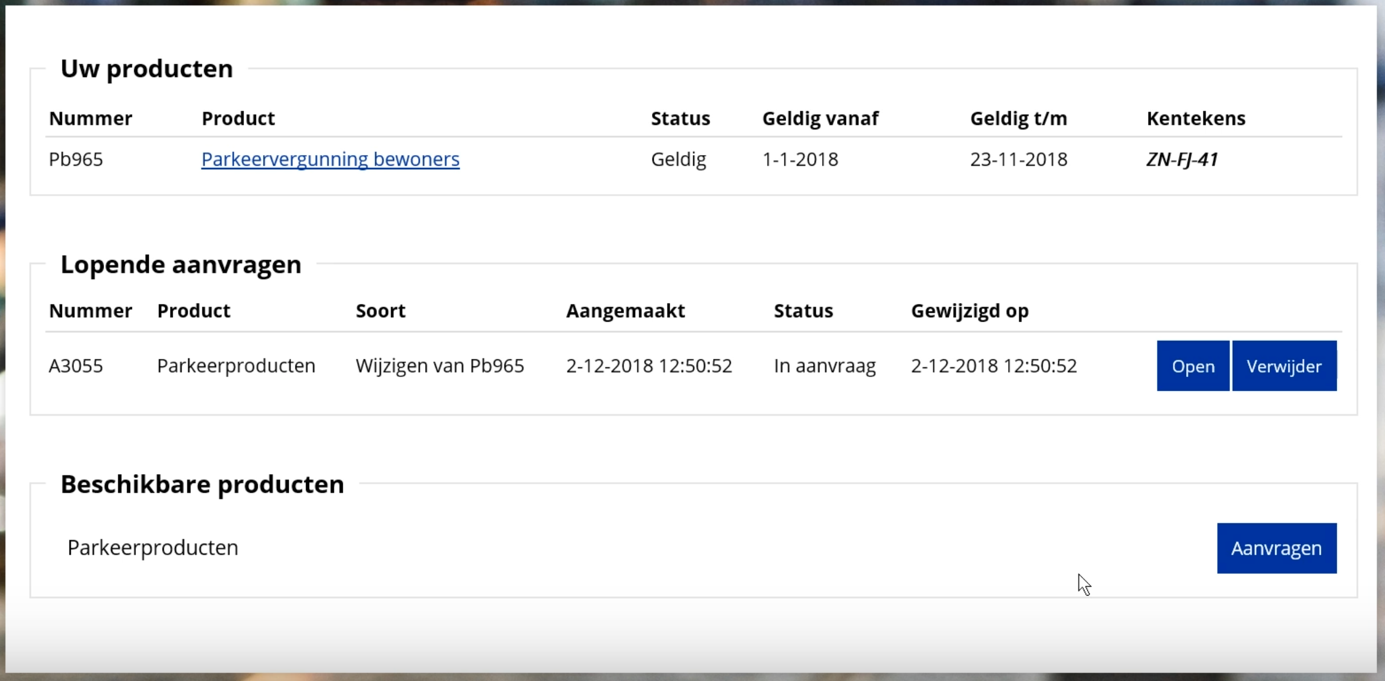The width and height of the screenshot is (1385, 681).
Task: Click the Soort column header
Action: (x=380, y=311)
